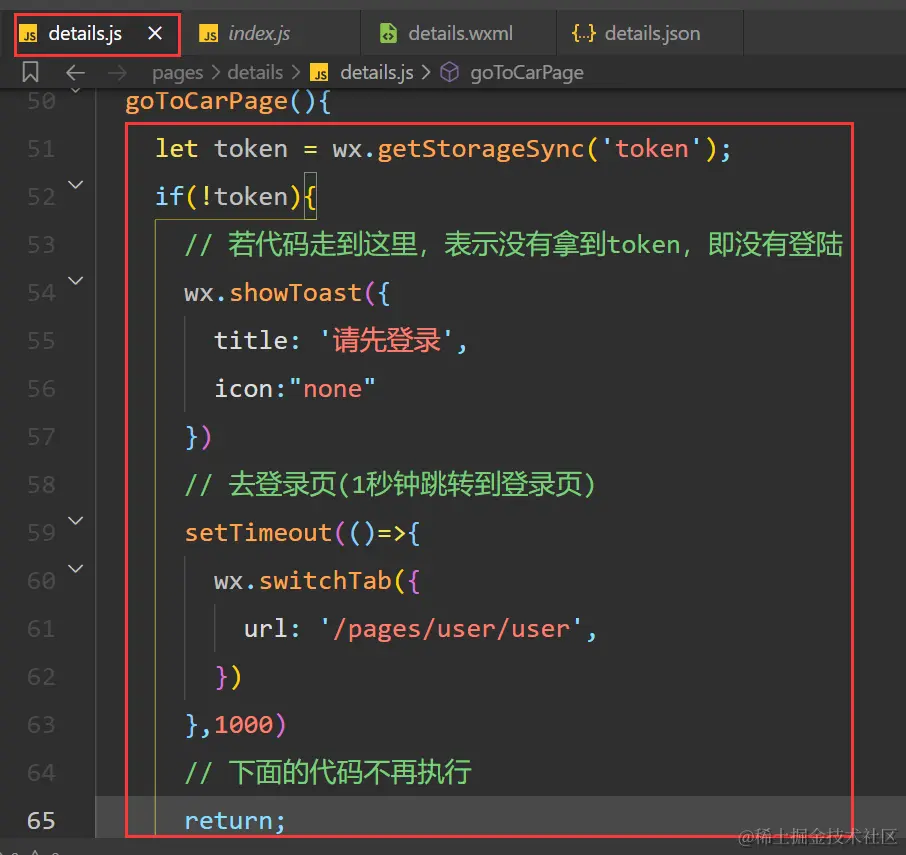This screenshot has height=855, width=906.
Task: Click the "none" value on line 56
Action: pos(332,389)
